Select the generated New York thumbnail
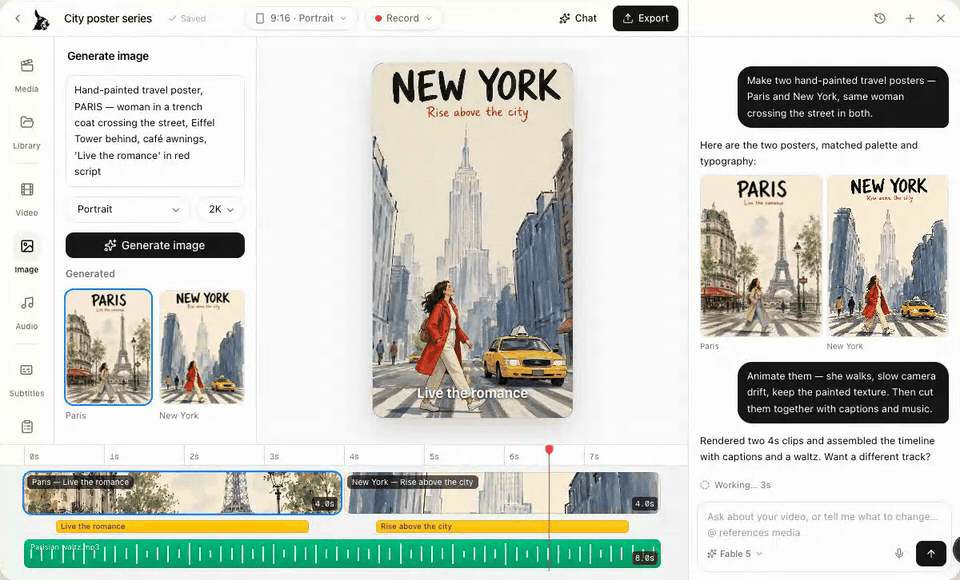The width and height of the screenshot is (960, 580). 202,347
